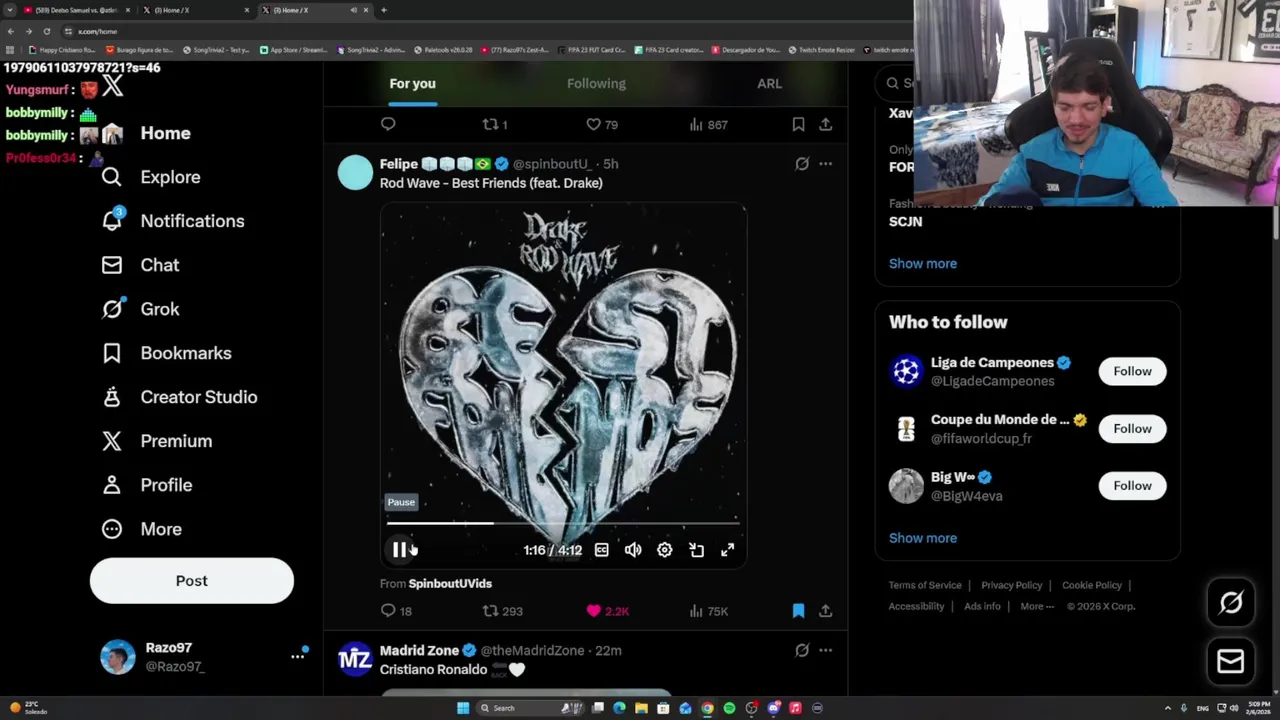Screen dimensions: 1280x720
Task: Reply to Felipe's Rod Wave post
Action: pos(396,611)
